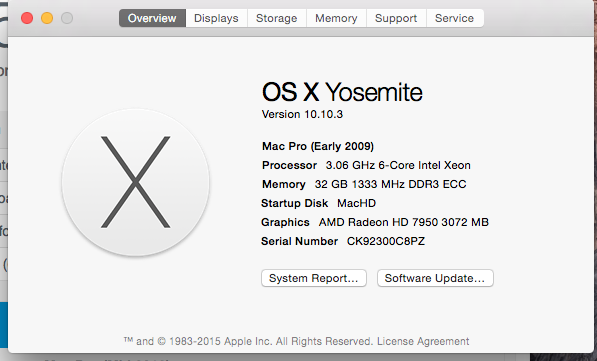Click the System Report... button
Screen dimensions: 597x361
pos(314,278)
